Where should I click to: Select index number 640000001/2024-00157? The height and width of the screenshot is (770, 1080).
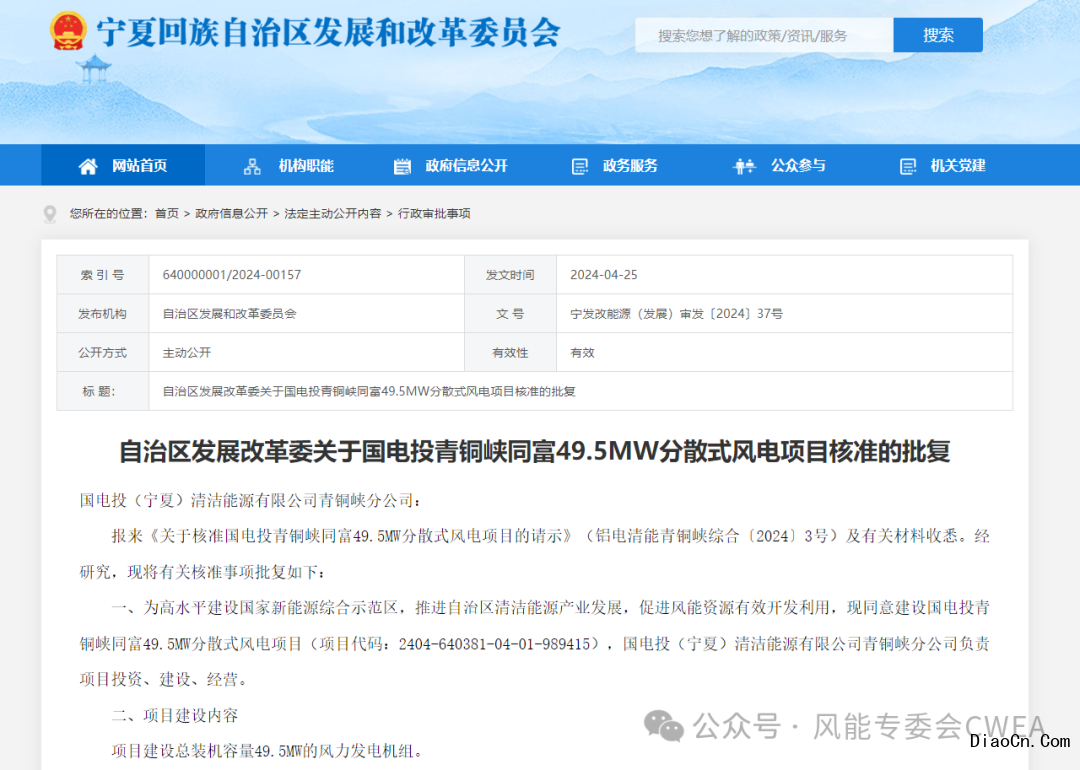[231, 275]
